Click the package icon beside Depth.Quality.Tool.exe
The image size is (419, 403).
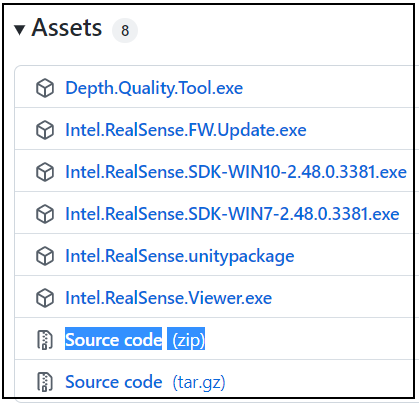(x=45, y=88)
